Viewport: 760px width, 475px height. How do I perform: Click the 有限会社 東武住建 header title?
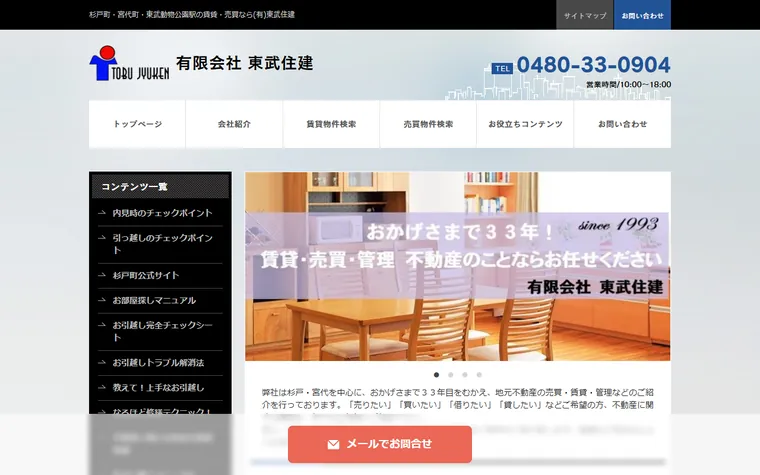tap(245, 63)
